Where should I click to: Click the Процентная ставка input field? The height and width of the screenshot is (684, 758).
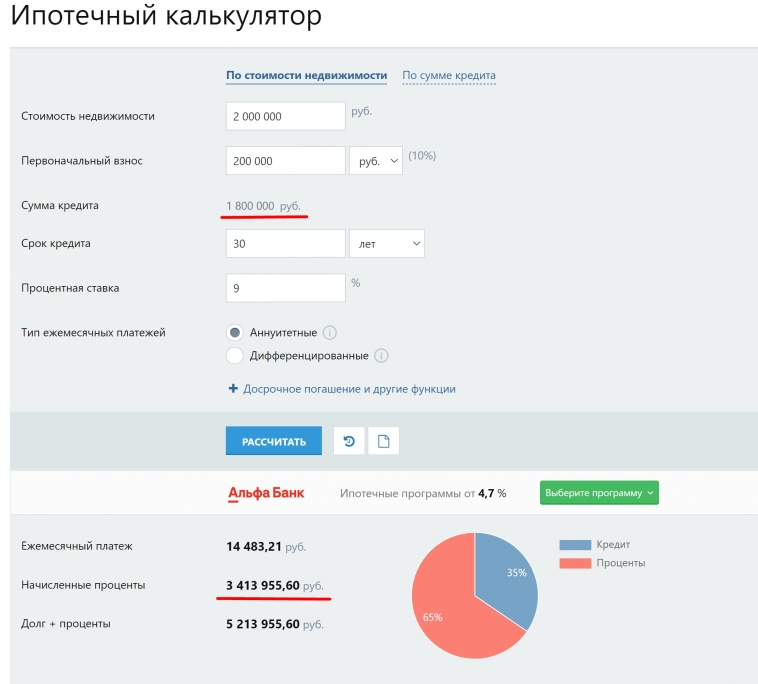point(285,288)
